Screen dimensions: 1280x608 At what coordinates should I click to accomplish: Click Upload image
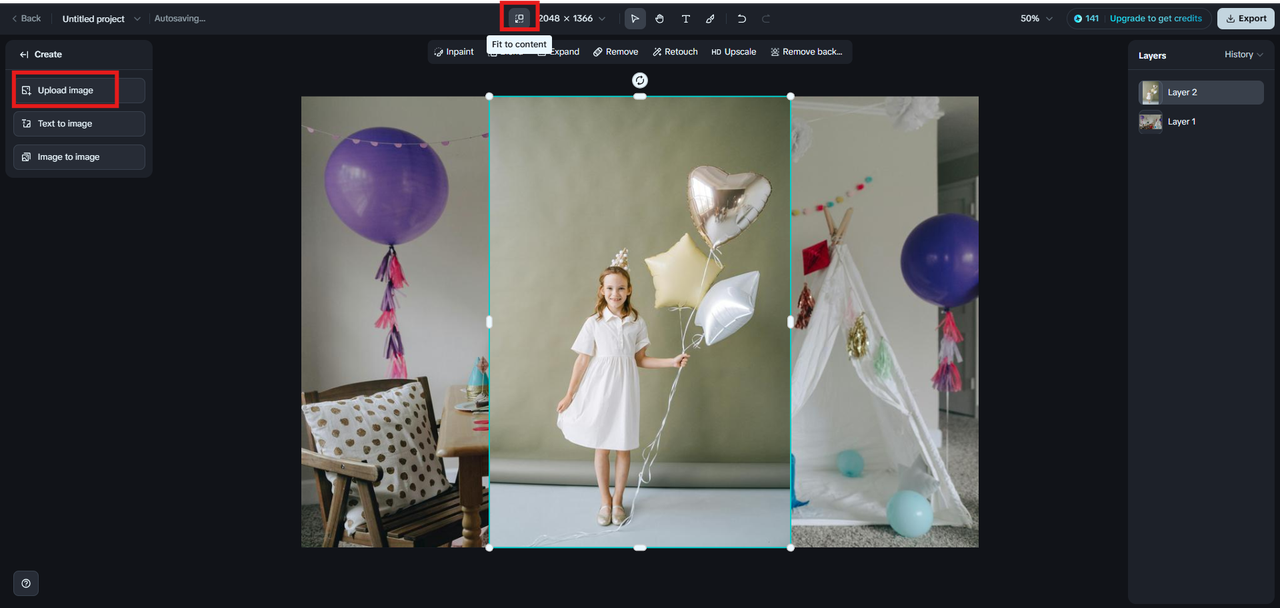[x=79, y=90]
